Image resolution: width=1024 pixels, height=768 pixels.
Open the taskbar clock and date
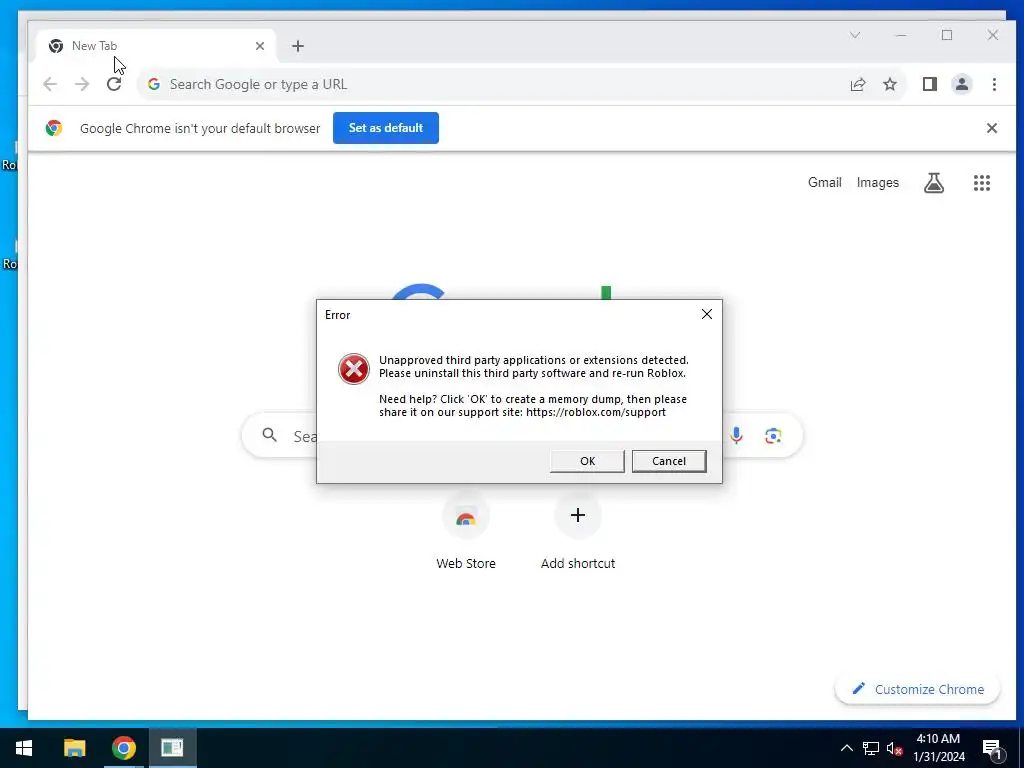938,748
